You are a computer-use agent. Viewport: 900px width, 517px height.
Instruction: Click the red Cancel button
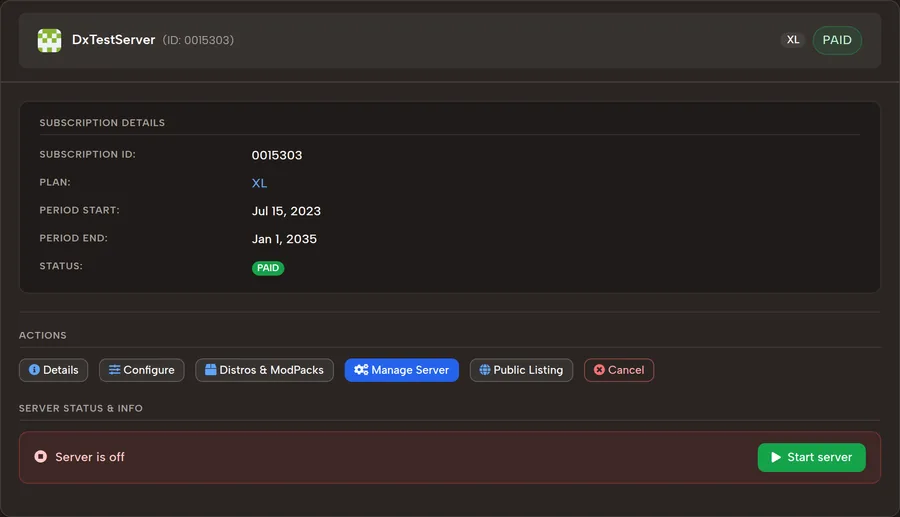[x=619, y=370]
